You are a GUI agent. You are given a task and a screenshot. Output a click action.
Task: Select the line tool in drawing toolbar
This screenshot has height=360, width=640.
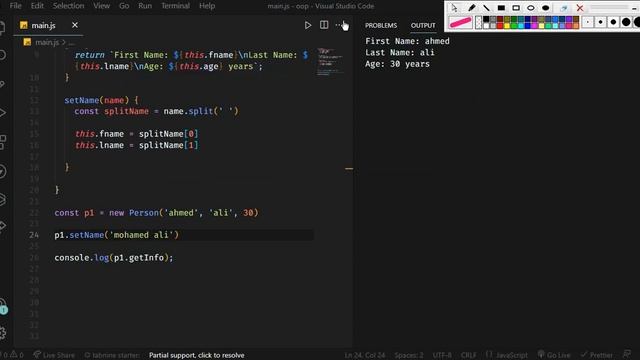pyautogui.click(x=486, y=8)
